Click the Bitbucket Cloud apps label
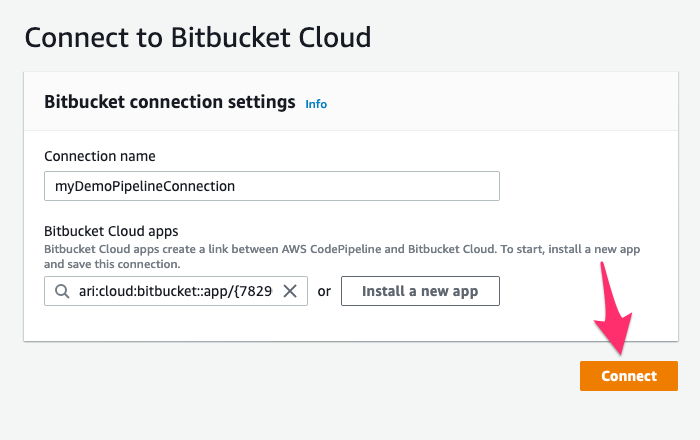 (111, 231)
